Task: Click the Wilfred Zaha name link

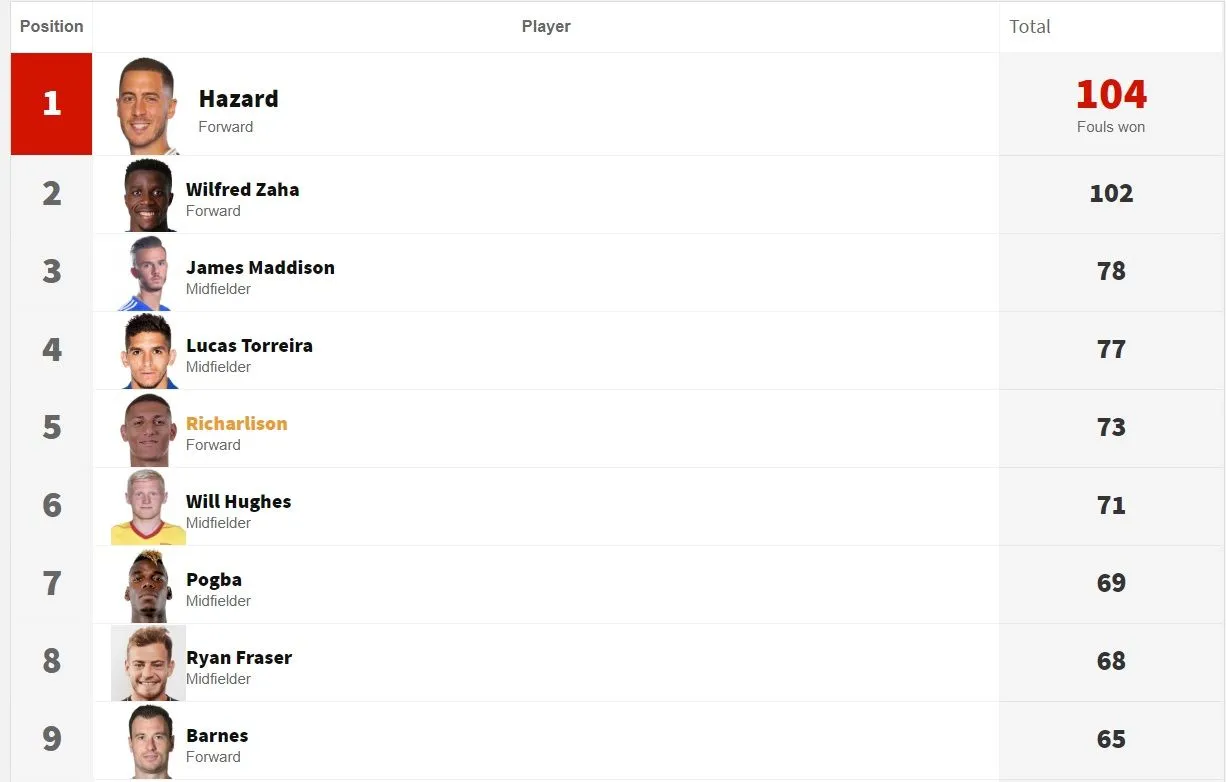Action: coord(242,189)
